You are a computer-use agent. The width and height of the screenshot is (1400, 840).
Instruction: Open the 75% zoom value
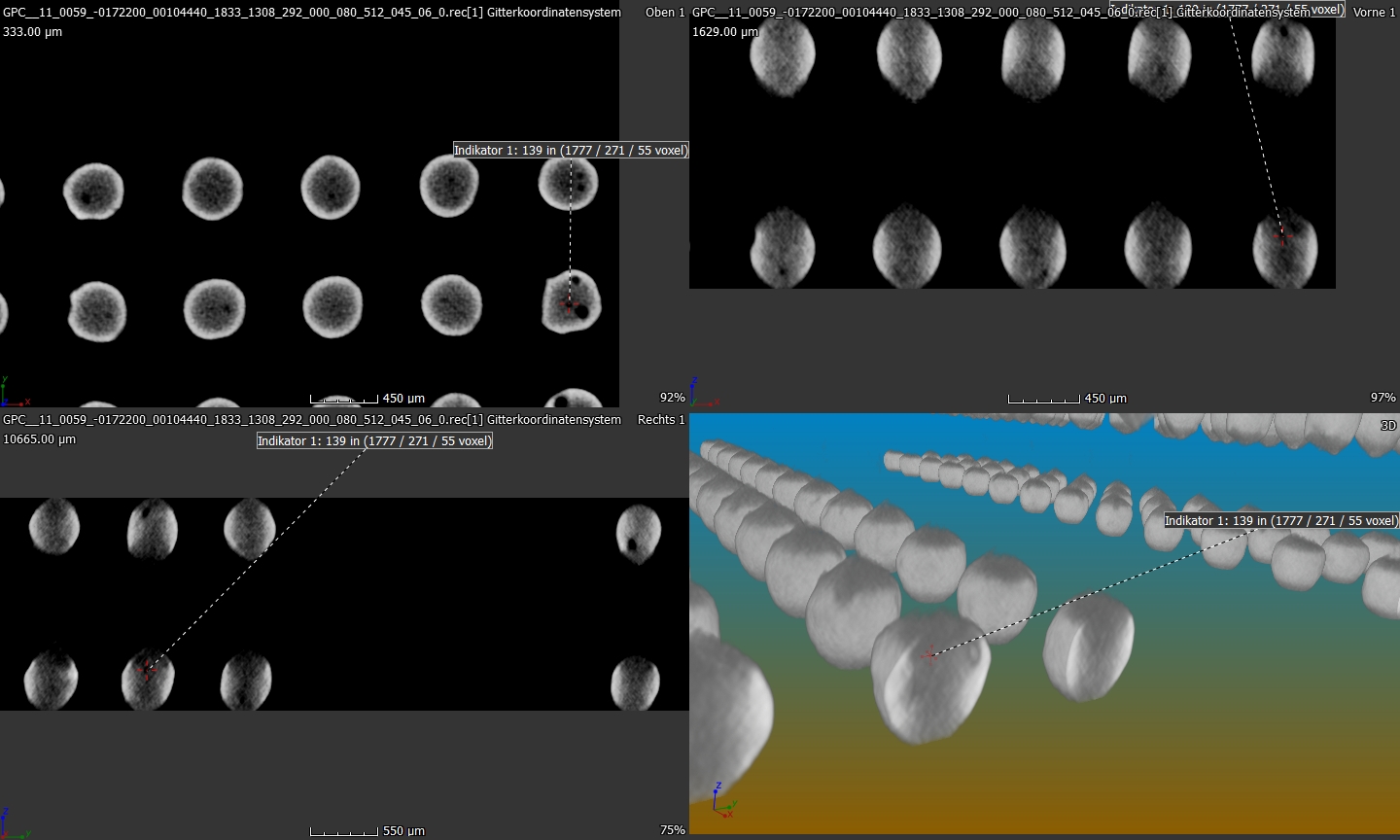point(672,830)
